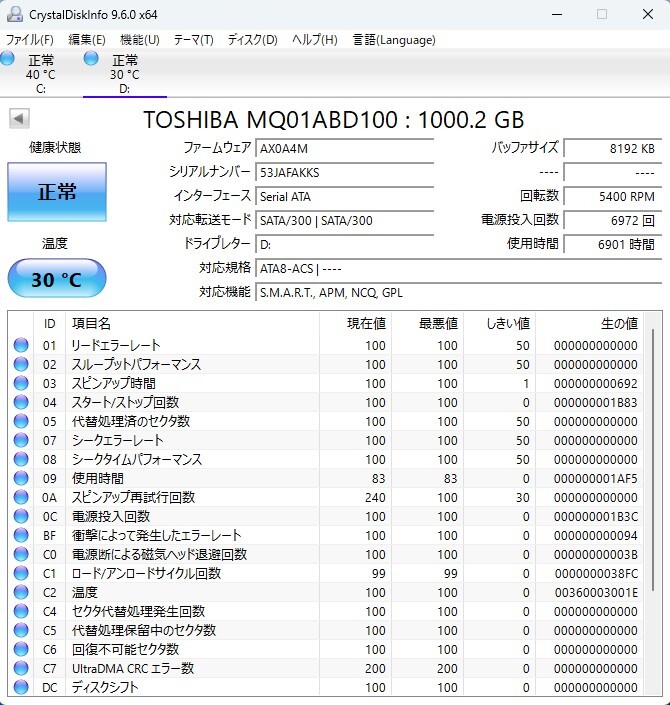Open the 言語(Language) menu
This screenshot has width=670, height=705.
point(393,40)
